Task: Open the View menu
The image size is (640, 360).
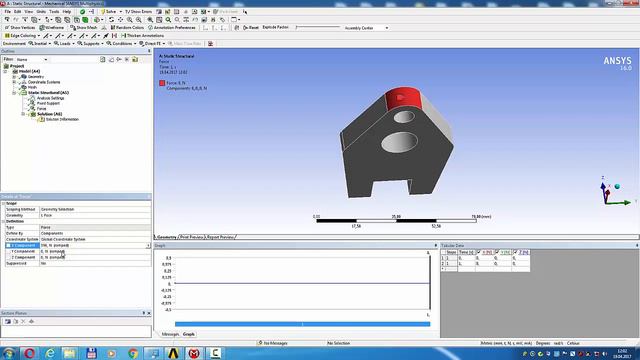Action: click(29, 12)
